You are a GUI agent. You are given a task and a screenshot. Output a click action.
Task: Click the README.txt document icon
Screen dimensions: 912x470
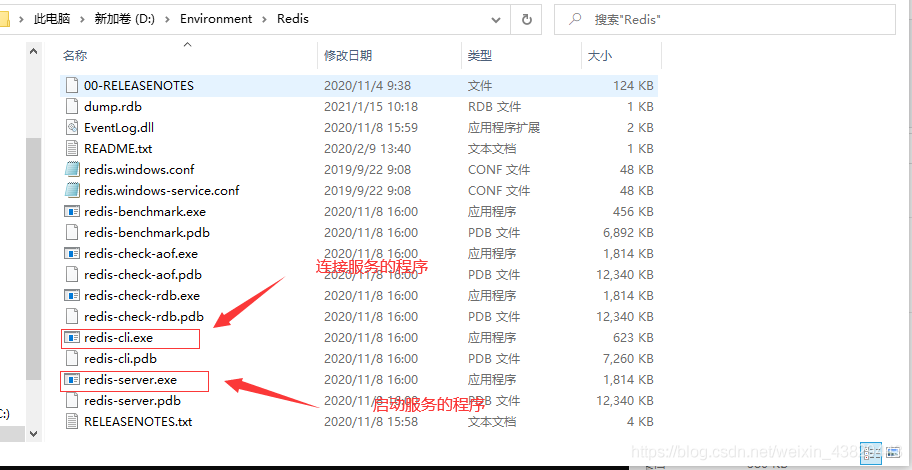(x=72, y=148)
